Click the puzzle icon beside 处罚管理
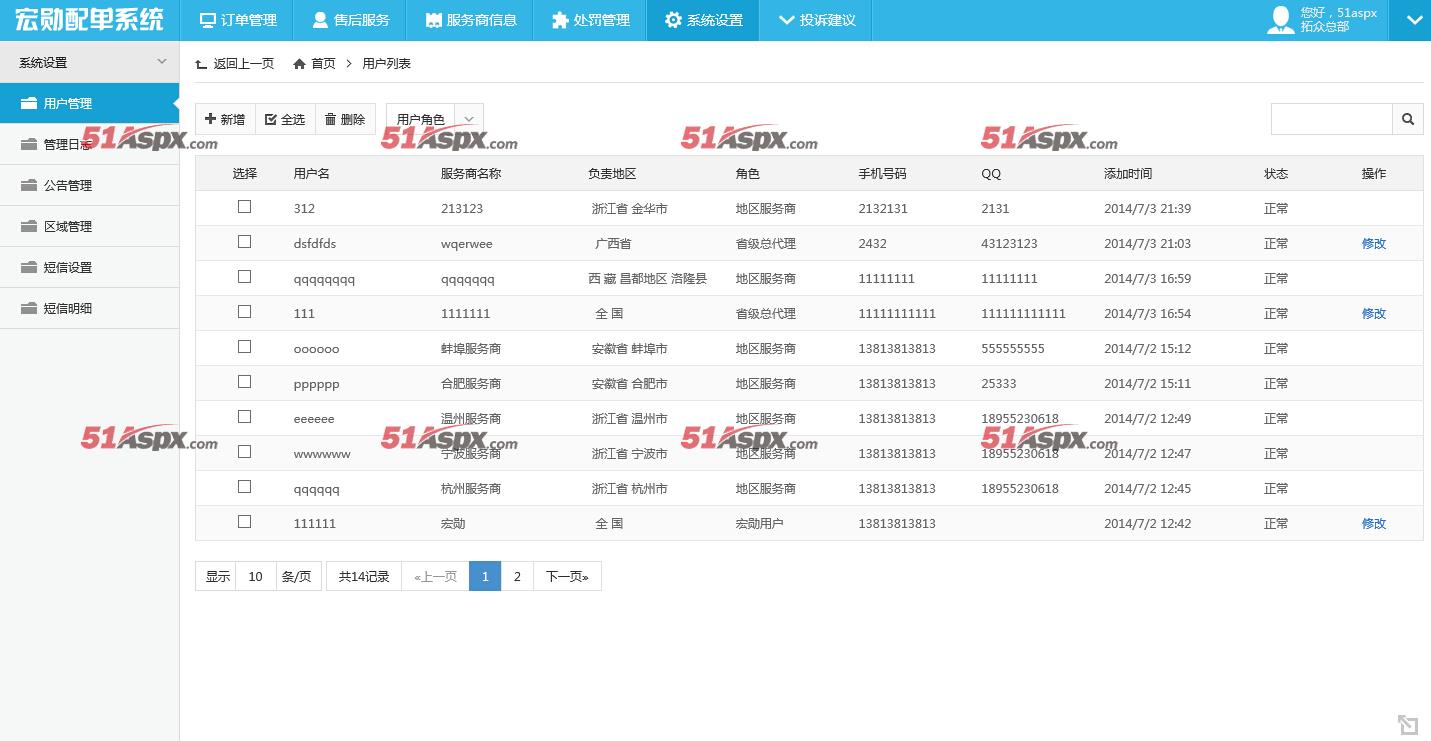 (x=560, y=20)
